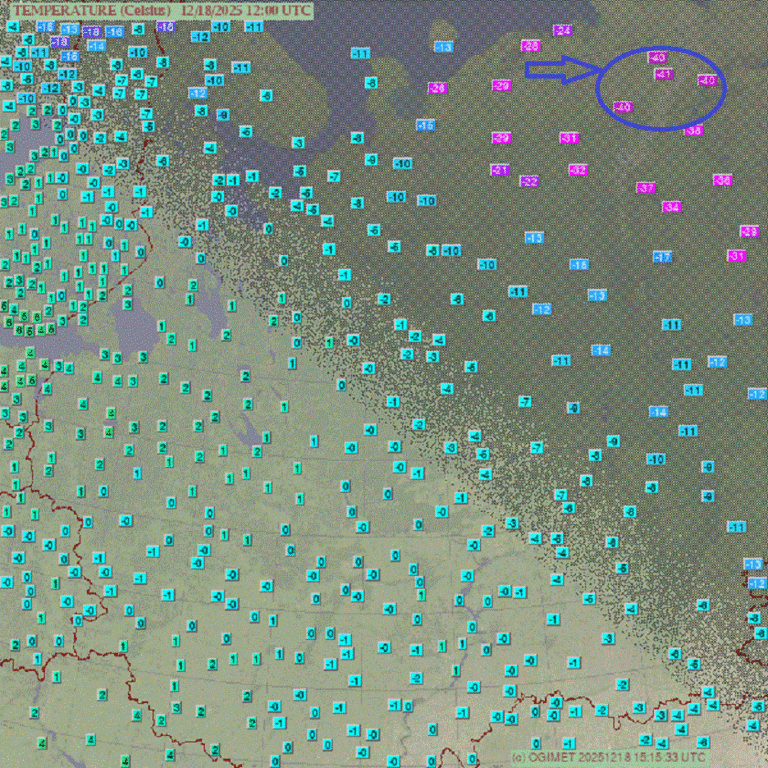The height and width of the screenshot is (768, 768).
Task: Click the -31 marker directly above the -32 reading
Action: click(569, 138)
